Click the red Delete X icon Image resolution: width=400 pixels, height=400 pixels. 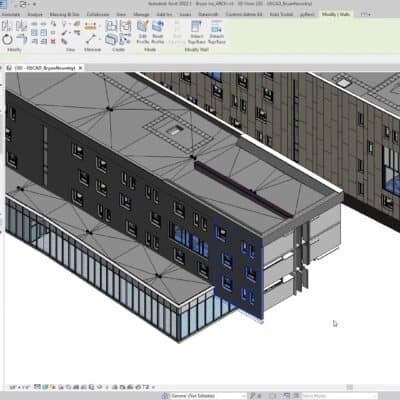(53, 41)
